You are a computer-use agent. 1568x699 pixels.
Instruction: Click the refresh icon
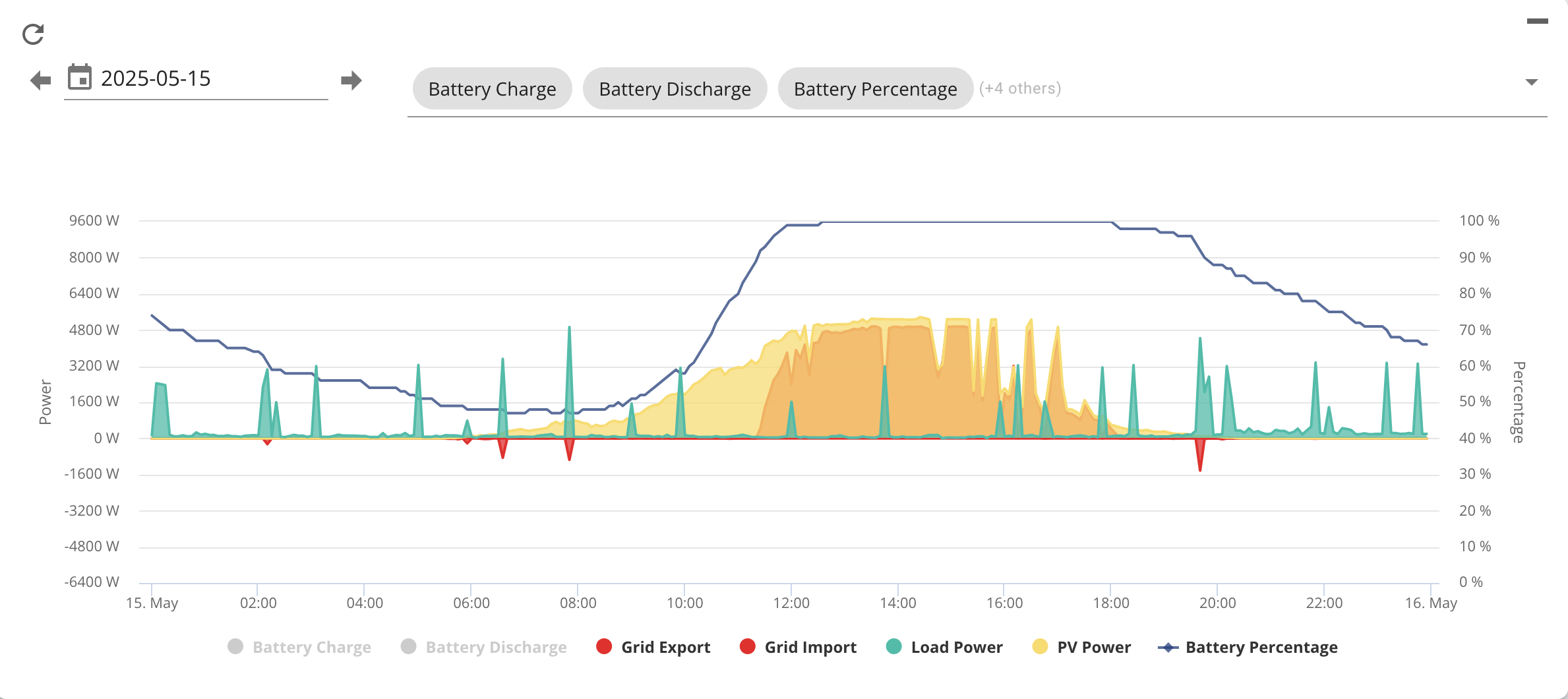point(33,34)
